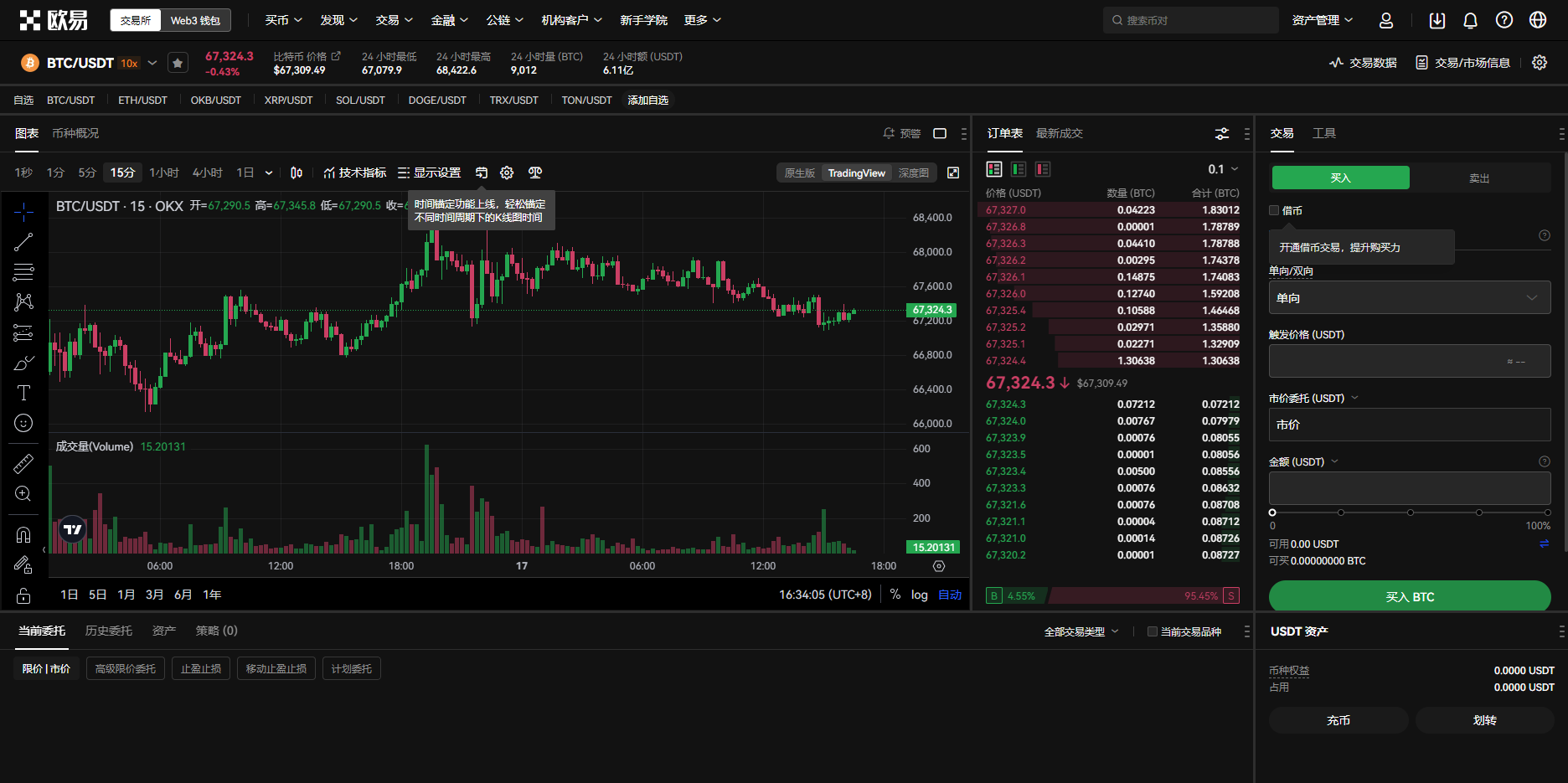
Task: Open 技术指标 indicators
Action: click(x=354, y=173)
